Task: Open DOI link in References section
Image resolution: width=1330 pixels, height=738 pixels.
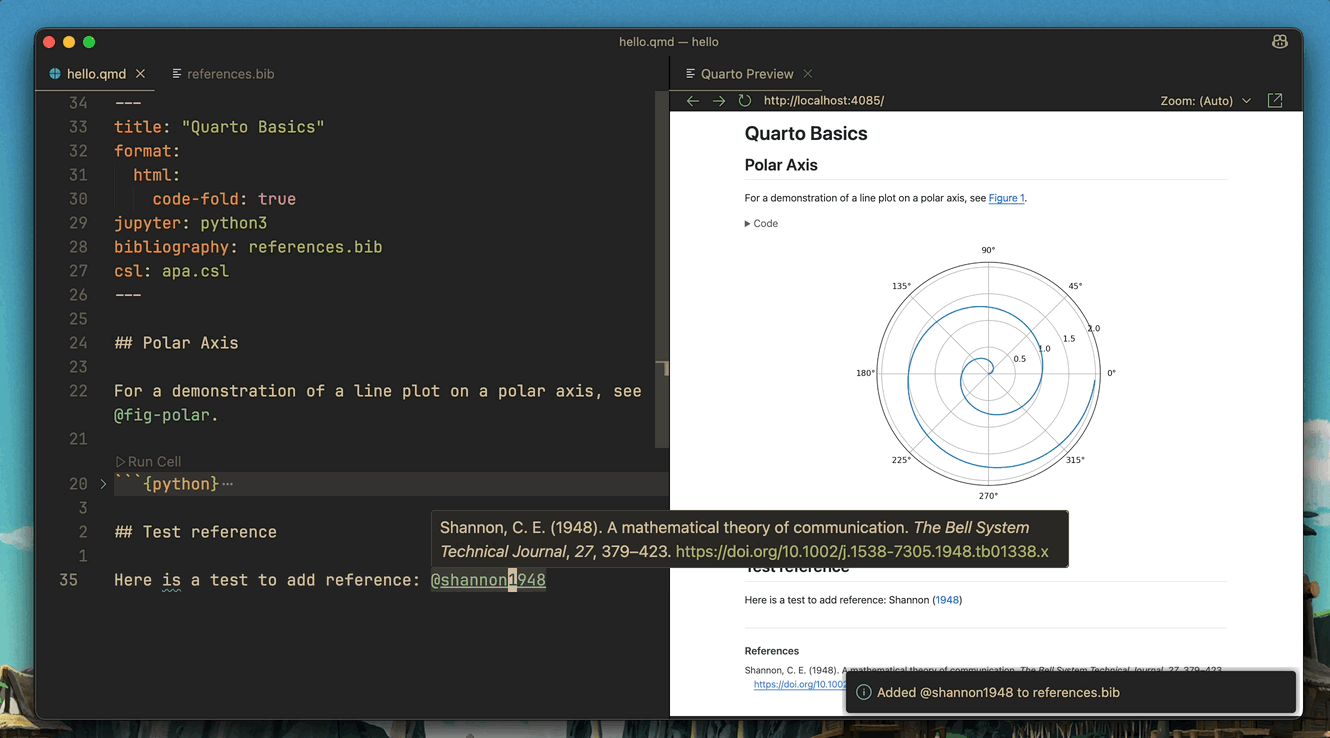Action: click(x=799, y=684)
